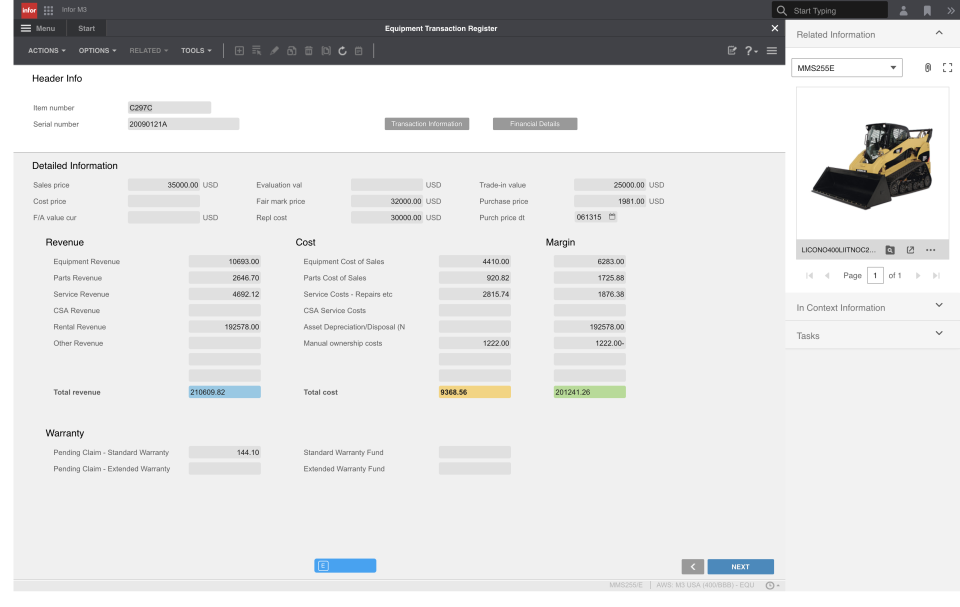960x607 pixels.
Task: Collapse the Tasks section
Action: pos(938,333)
